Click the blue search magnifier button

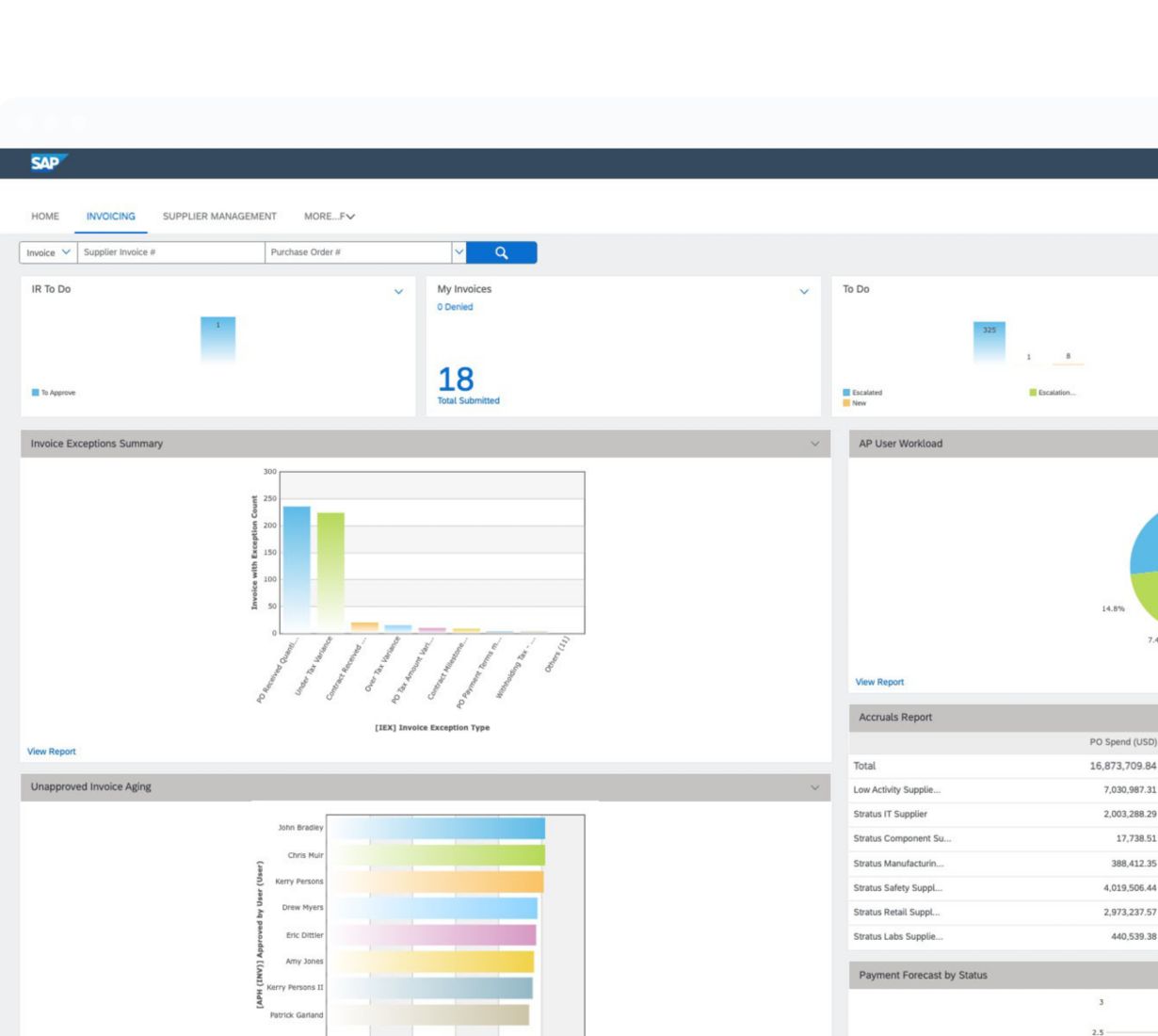(501, 252)
